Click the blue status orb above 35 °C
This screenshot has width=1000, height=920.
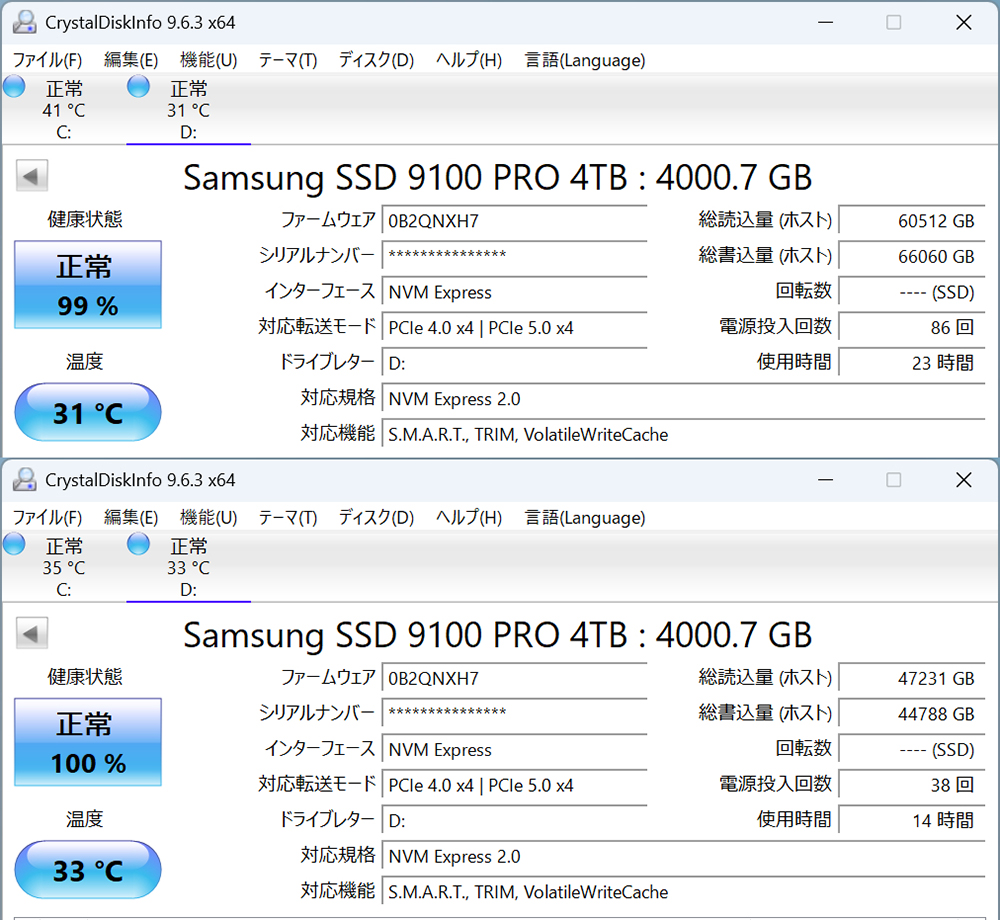pyautogui.click(x=14, y=544)
